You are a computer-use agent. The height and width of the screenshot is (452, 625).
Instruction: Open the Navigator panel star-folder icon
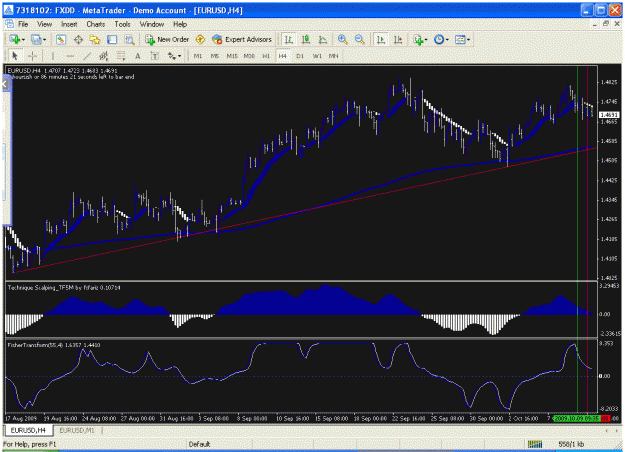tap(95, 39)
